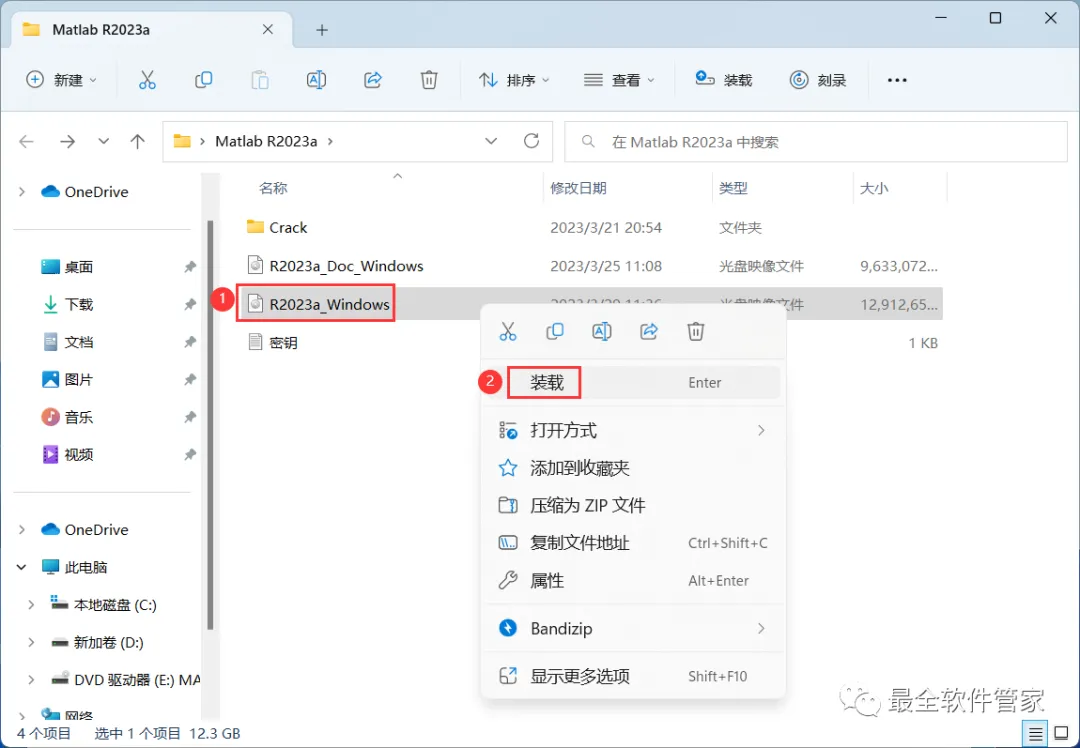Click the Rename icon in the context menu

[x=601, y=332]
